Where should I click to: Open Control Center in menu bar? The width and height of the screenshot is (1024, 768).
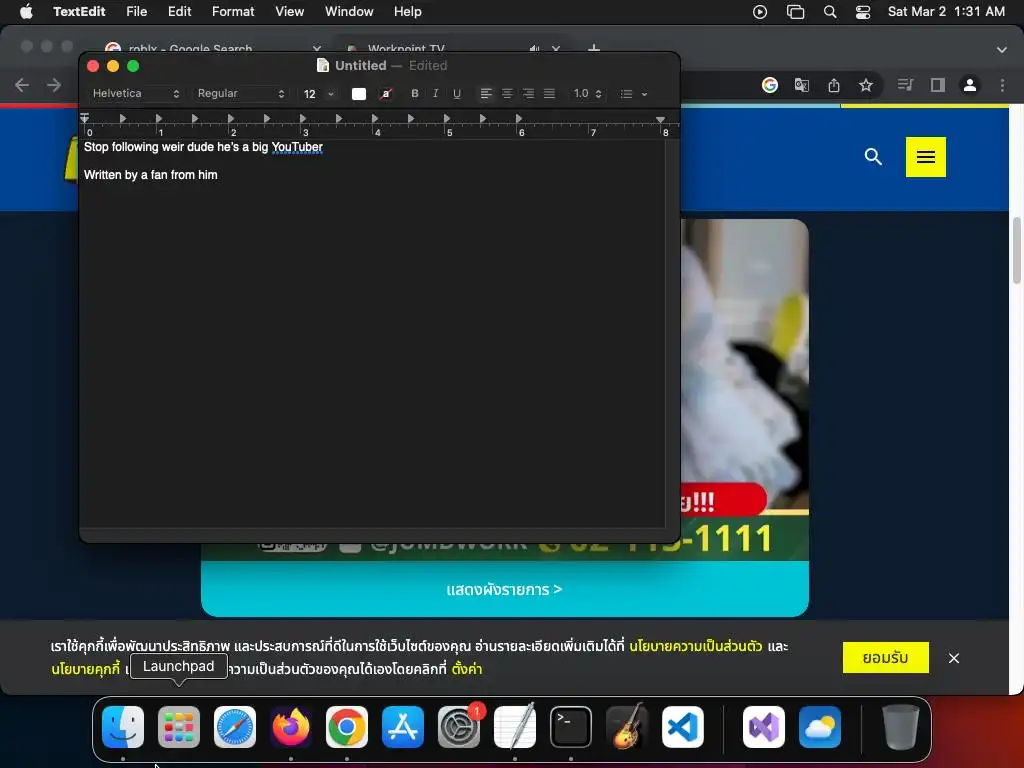click(x=863, y=12)
